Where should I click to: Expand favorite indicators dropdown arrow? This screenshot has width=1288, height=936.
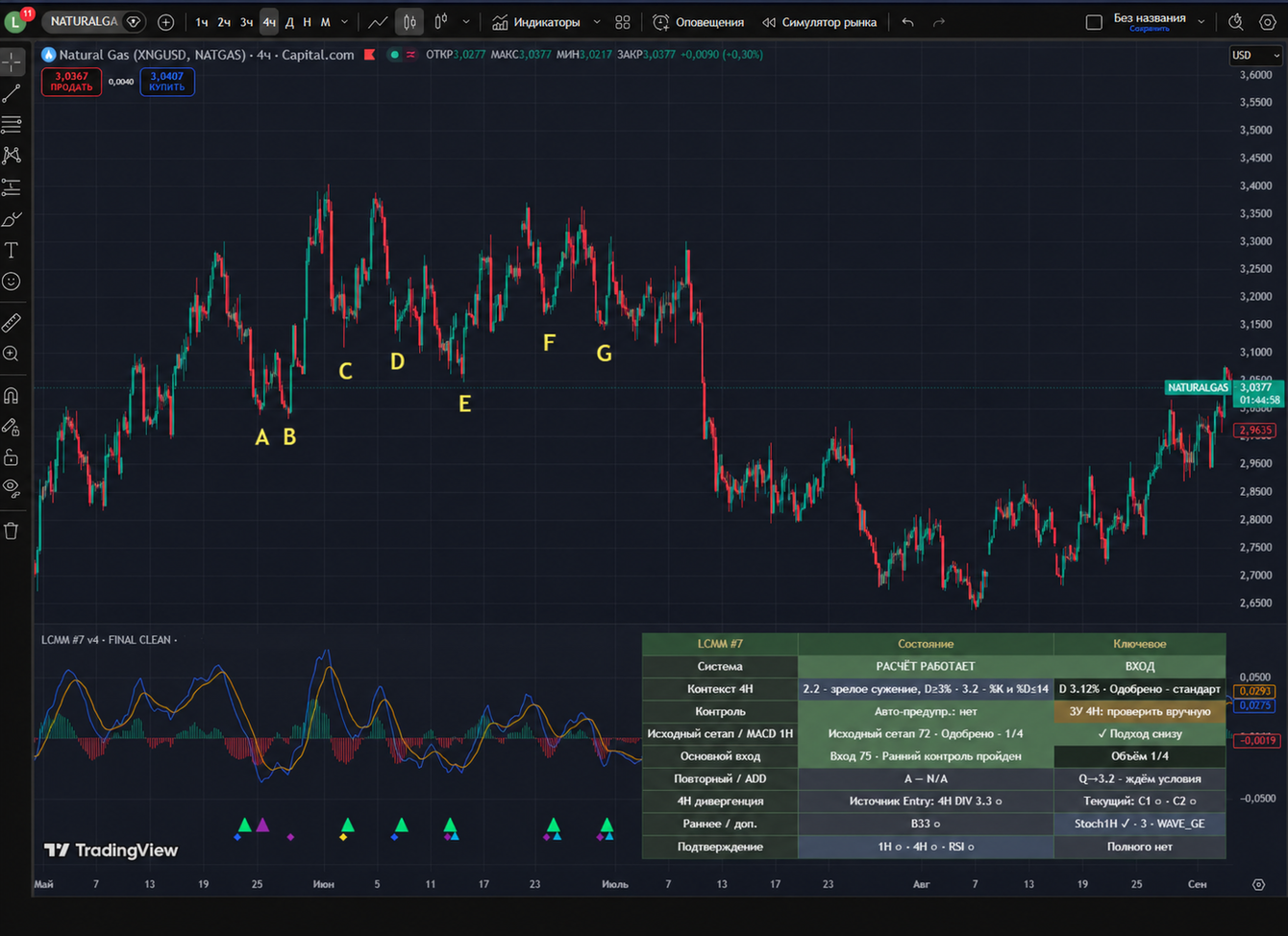597,21
